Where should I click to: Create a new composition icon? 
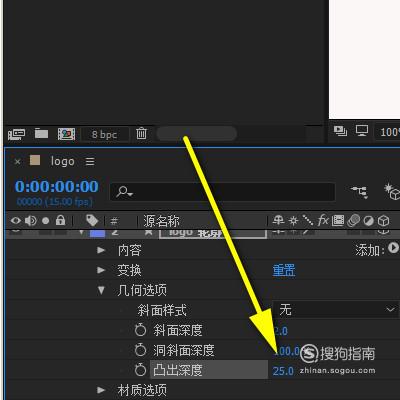pyautogui.click(x=66, y=134)
